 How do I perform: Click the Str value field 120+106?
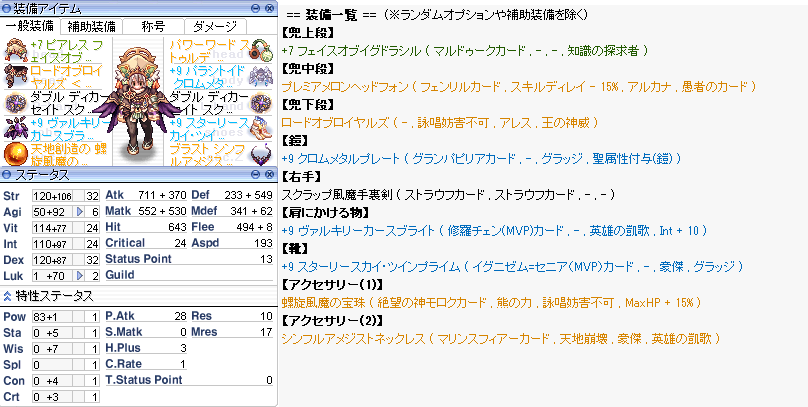pos(52,196)
